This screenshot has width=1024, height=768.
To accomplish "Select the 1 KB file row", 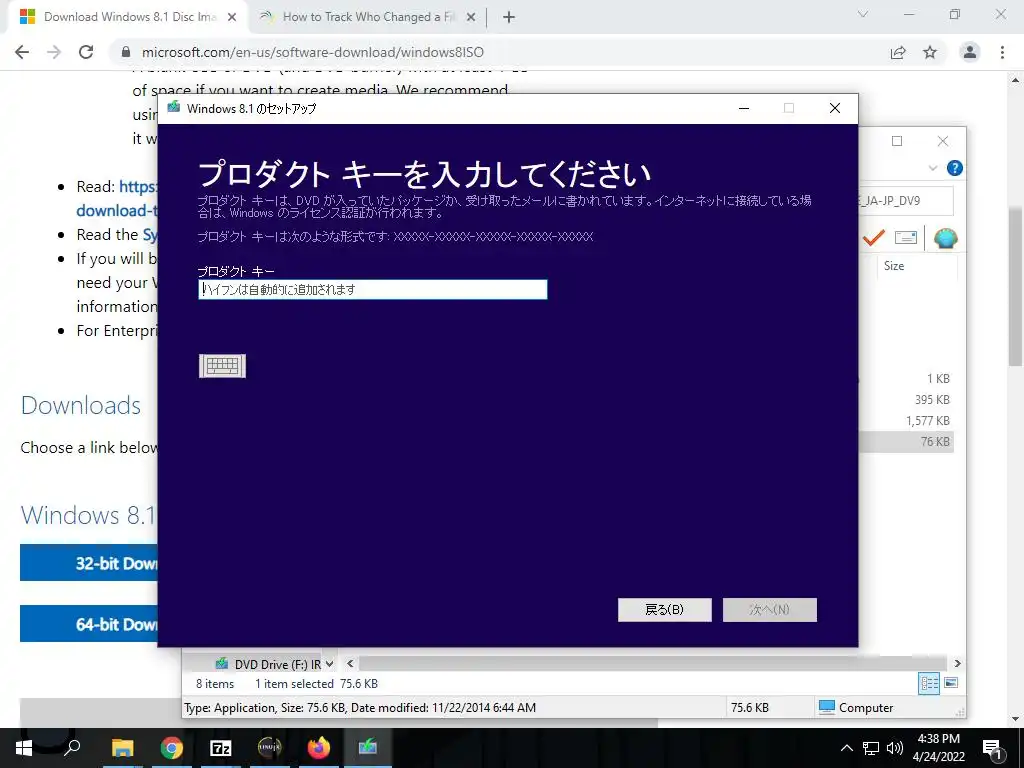I will 906,379.
